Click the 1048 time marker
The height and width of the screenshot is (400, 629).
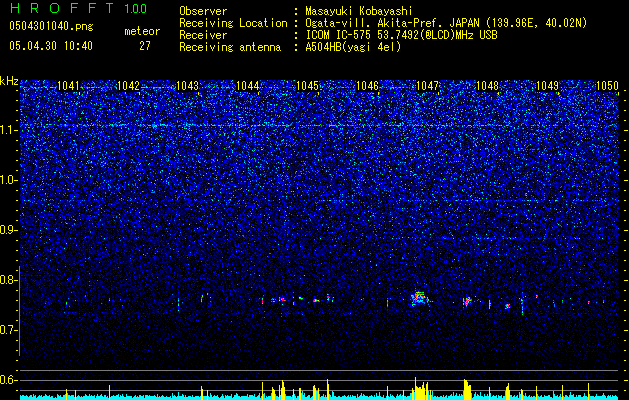click(487, 86)
